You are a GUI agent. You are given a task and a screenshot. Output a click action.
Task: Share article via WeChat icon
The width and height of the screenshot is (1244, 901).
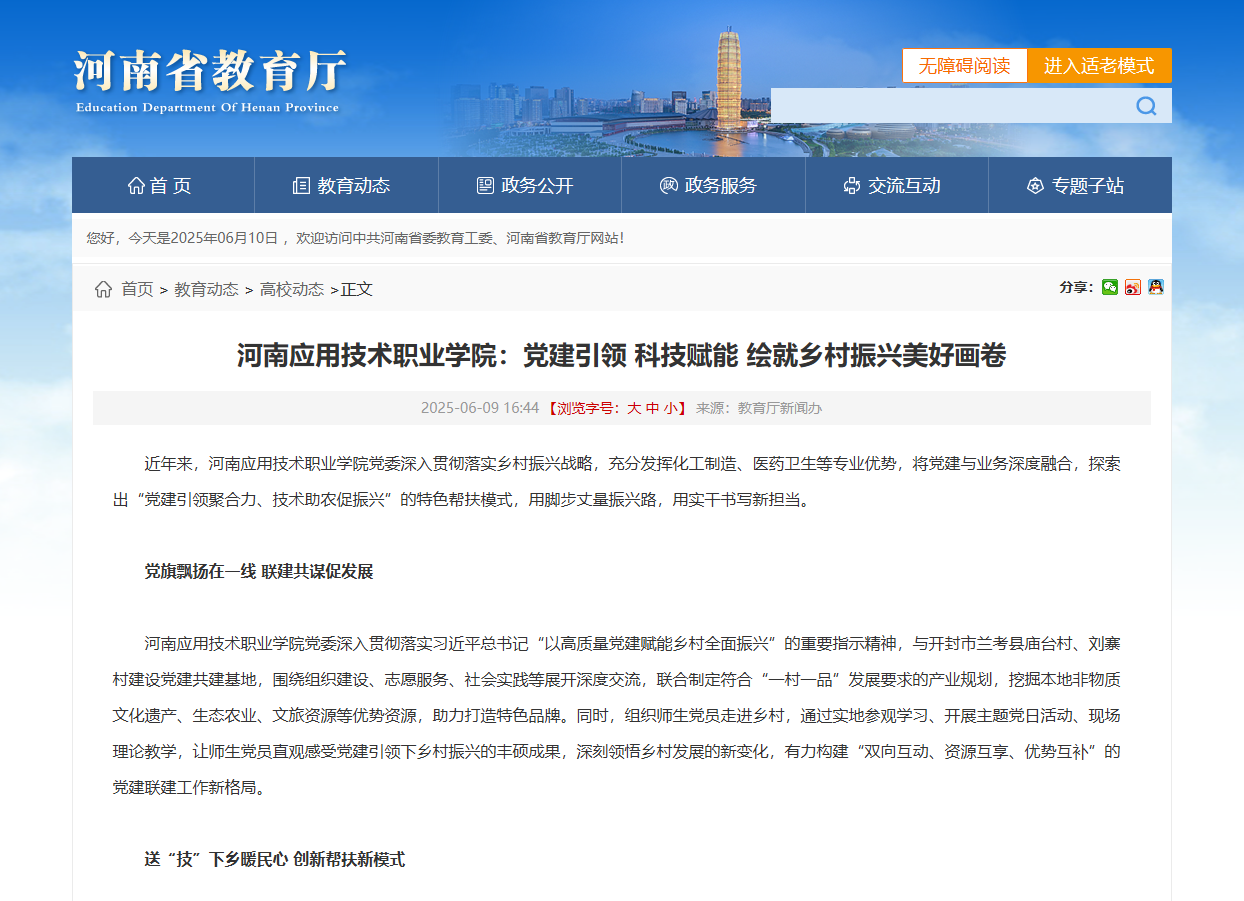pos(1110,287)
